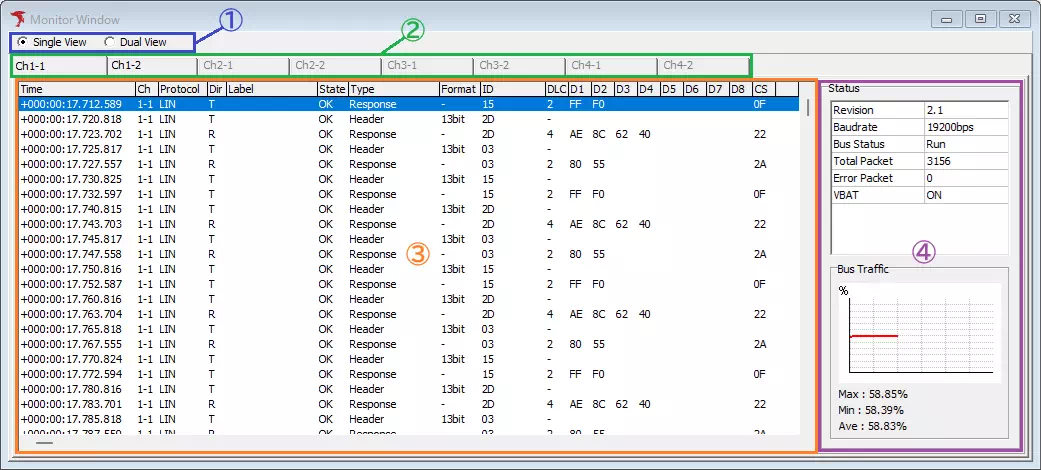Select the Ch4-2 channel tab

(702, 66)
